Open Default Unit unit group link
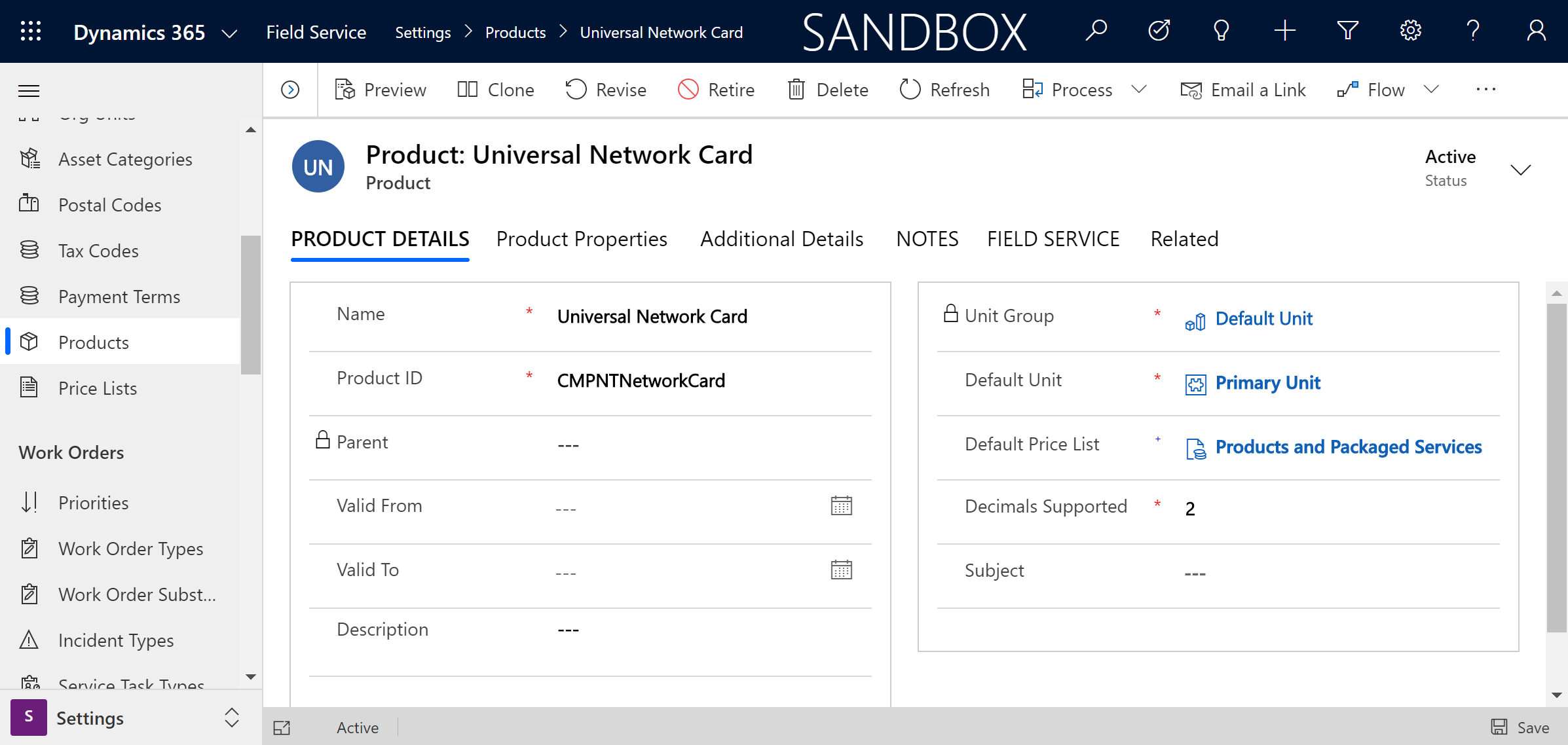The height and width of the screenshot is (745, 1568). (1263, 319)
